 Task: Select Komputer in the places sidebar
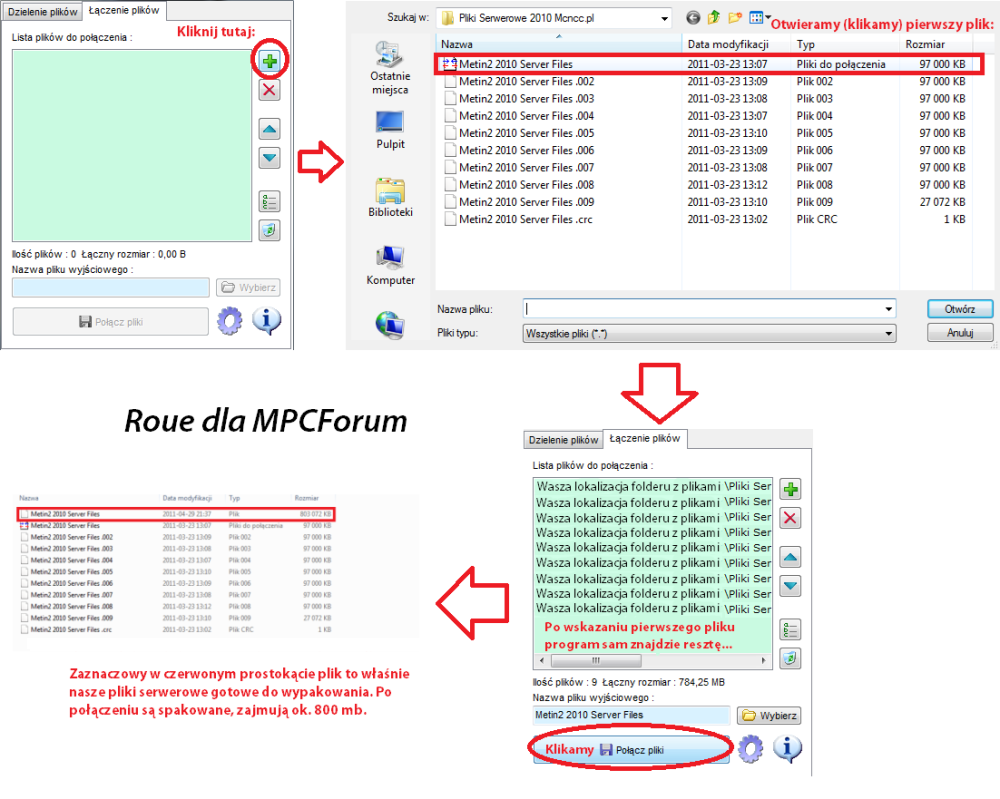(390, 265)
